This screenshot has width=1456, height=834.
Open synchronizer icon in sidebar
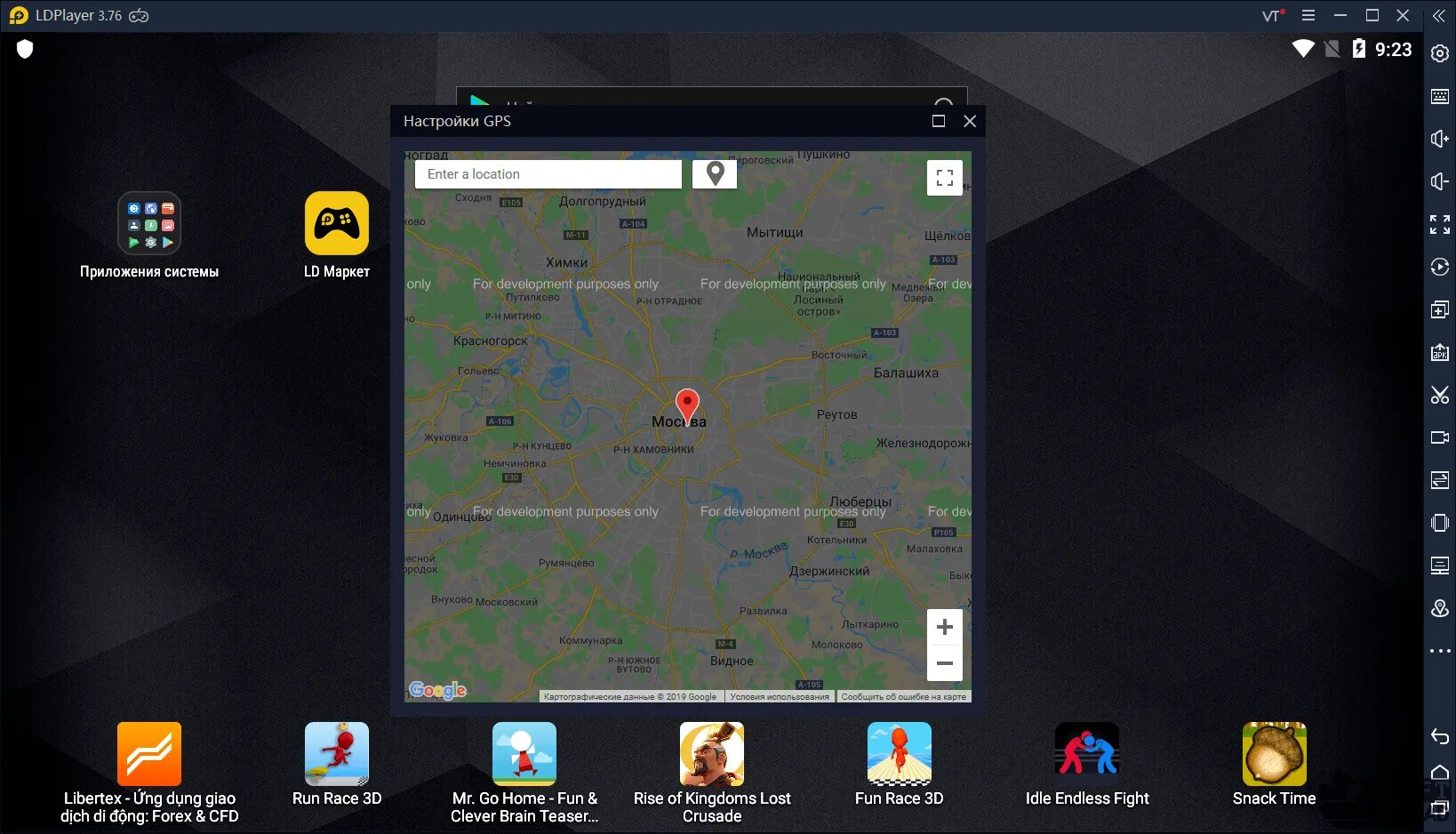[1440, 565]
